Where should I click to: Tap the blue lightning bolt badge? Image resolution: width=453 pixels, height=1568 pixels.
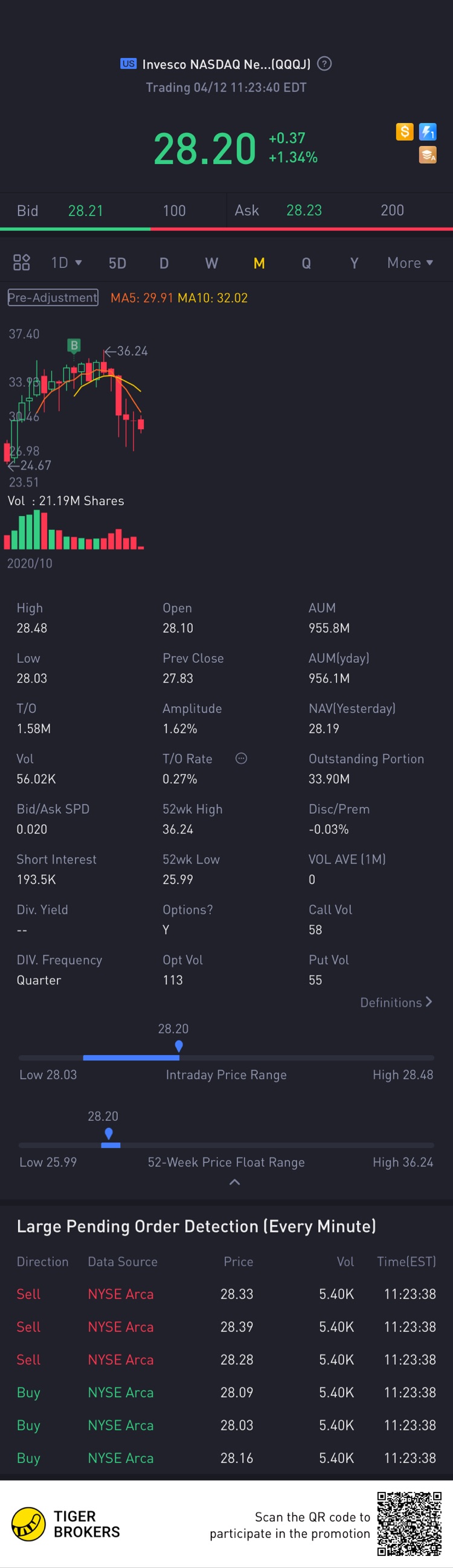(x=428, y=132)
